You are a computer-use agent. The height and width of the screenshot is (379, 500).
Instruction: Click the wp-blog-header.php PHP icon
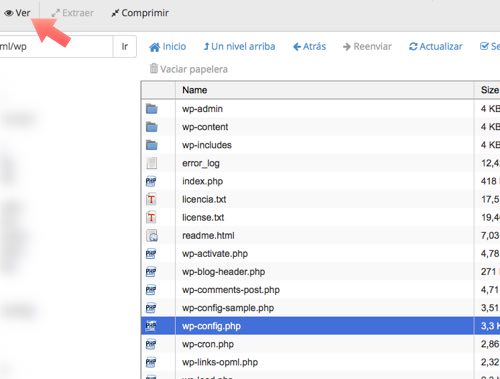[151, 272]
